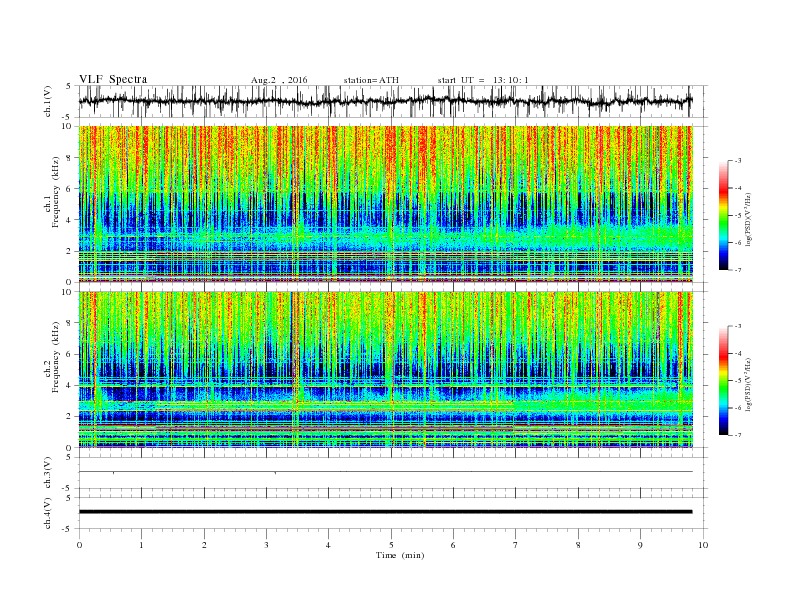Click inside the ch.1 spectrogram panel
The height and width of the screenshot is (612, 792).
pos(386,204)
